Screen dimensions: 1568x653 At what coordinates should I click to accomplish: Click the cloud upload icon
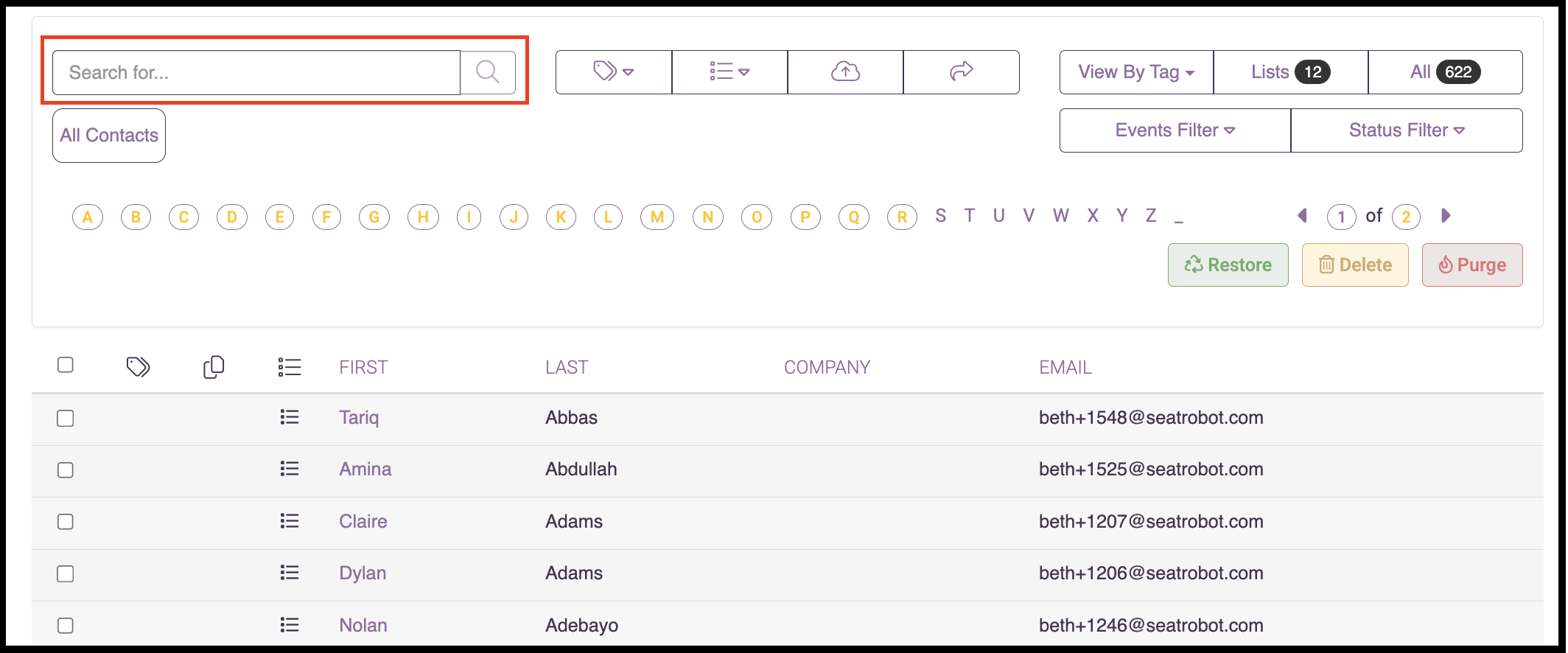point(845,72)
